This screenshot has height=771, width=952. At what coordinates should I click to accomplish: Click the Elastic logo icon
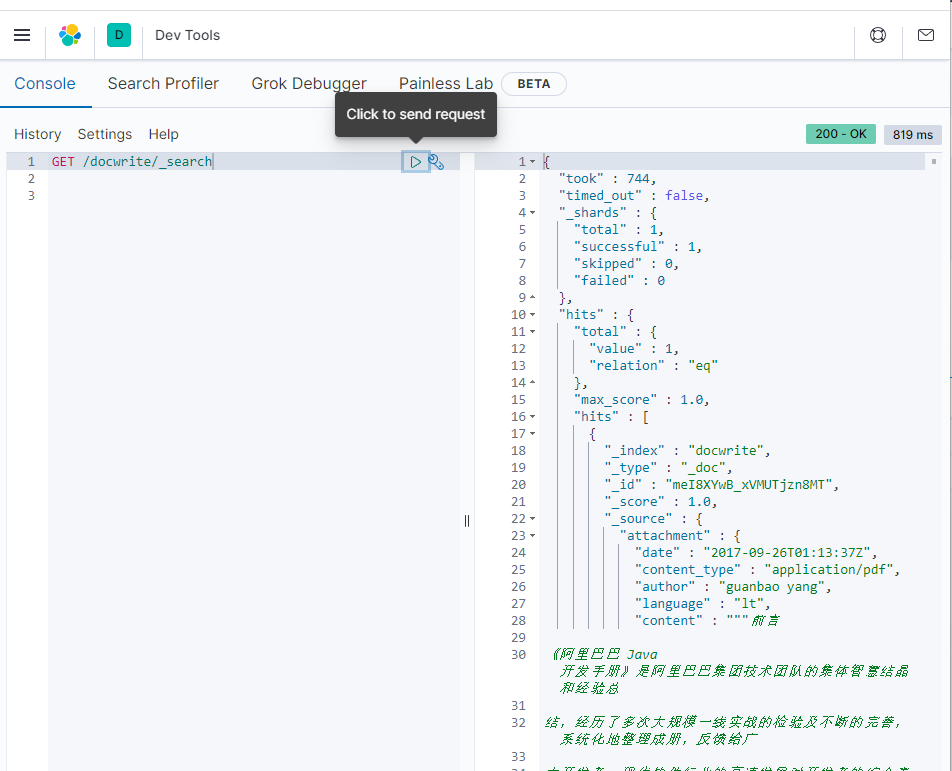coord(70,35)
